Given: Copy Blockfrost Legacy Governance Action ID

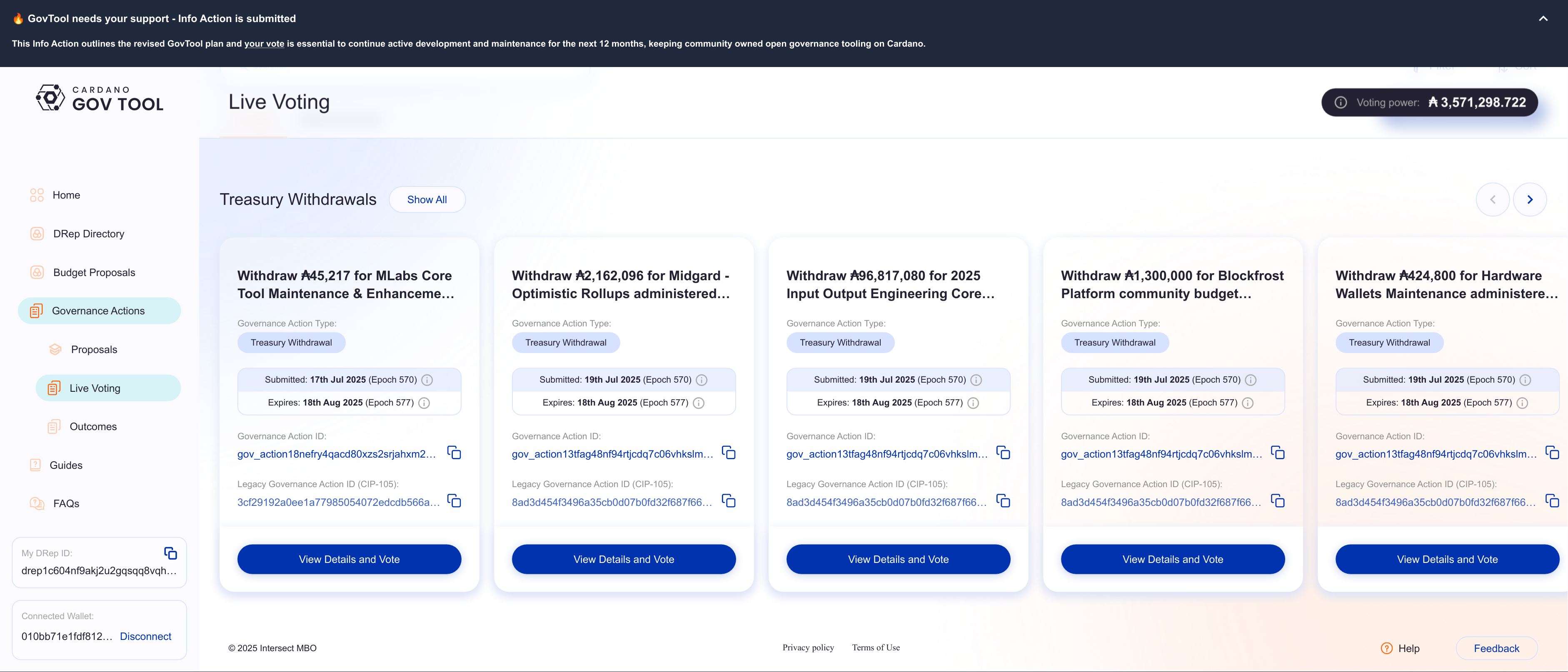Looking at the screenshot, I should point(1278,501).
